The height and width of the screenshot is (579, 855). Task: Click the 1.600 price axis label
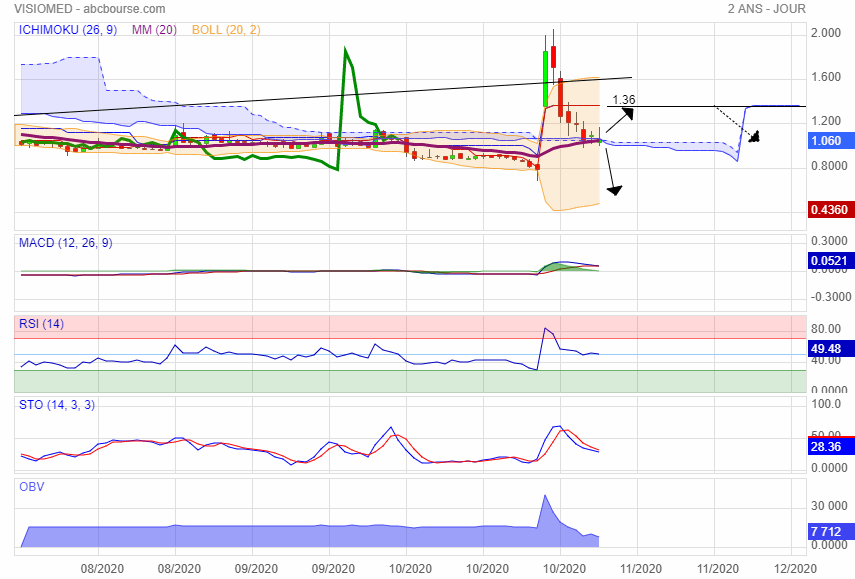(x=826, y=77)
